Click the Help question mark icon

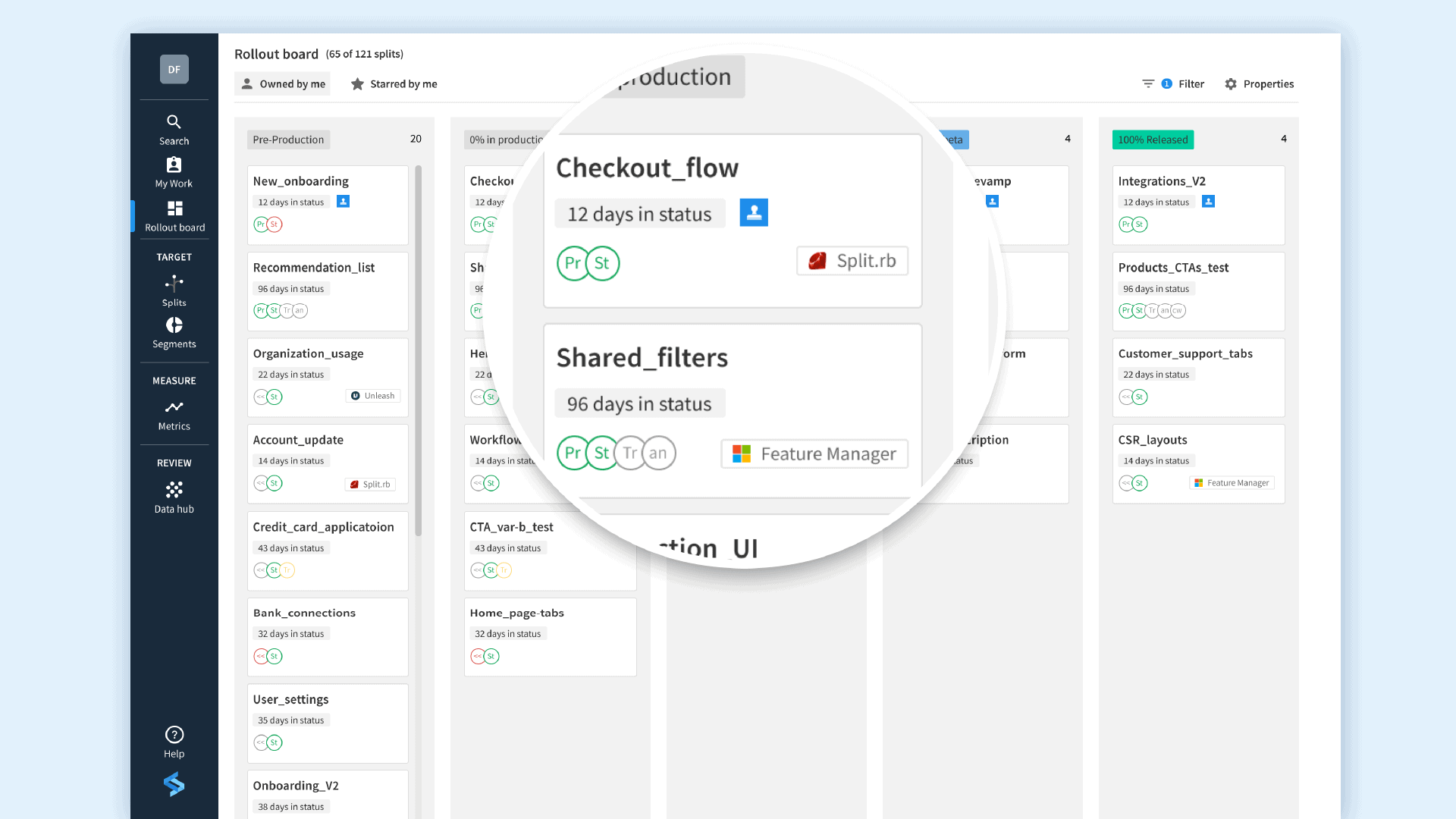pyautogui.click(x=174, y=734)
